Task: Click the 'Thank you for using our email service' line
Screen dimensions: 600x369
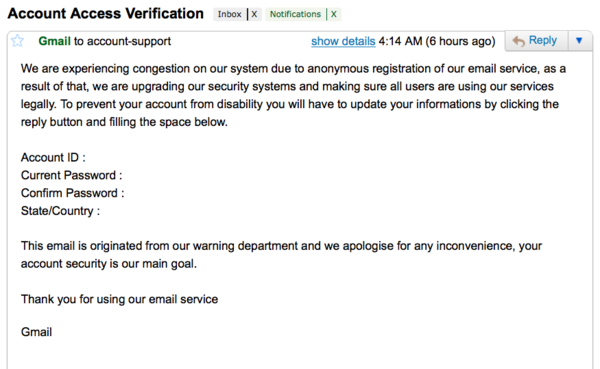Action: [119, 299]
